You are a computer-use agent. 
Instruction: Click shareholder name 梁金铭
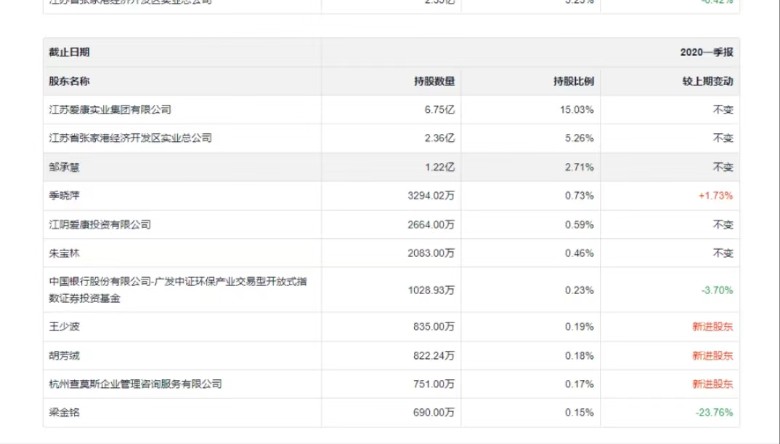click(66, 413)
